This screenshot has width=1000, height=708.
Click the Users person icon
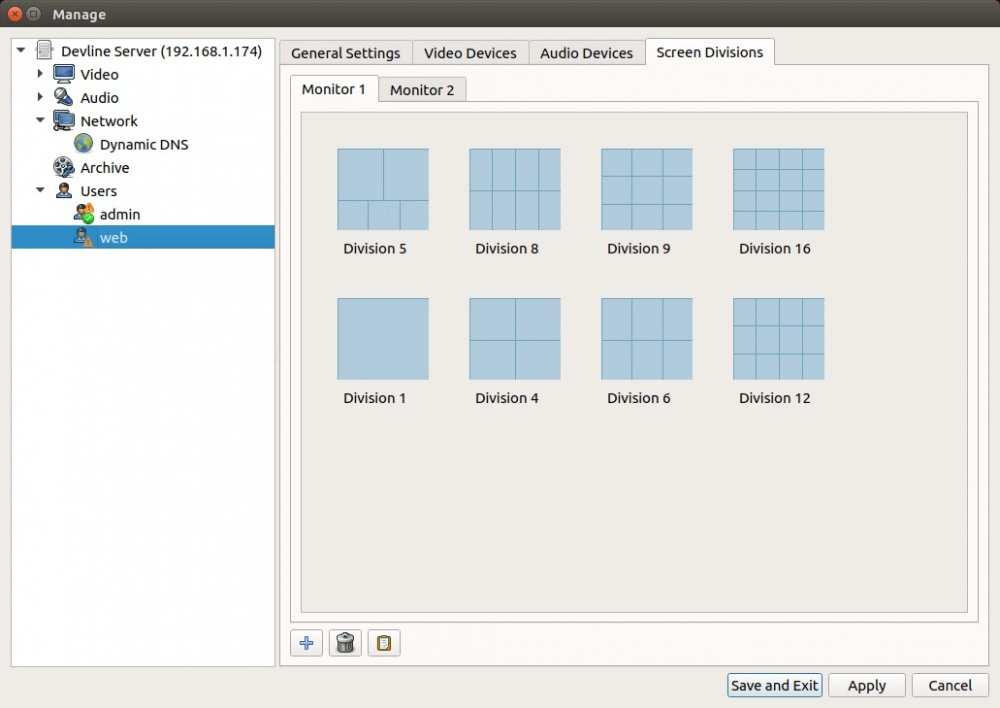coord(64,190)
